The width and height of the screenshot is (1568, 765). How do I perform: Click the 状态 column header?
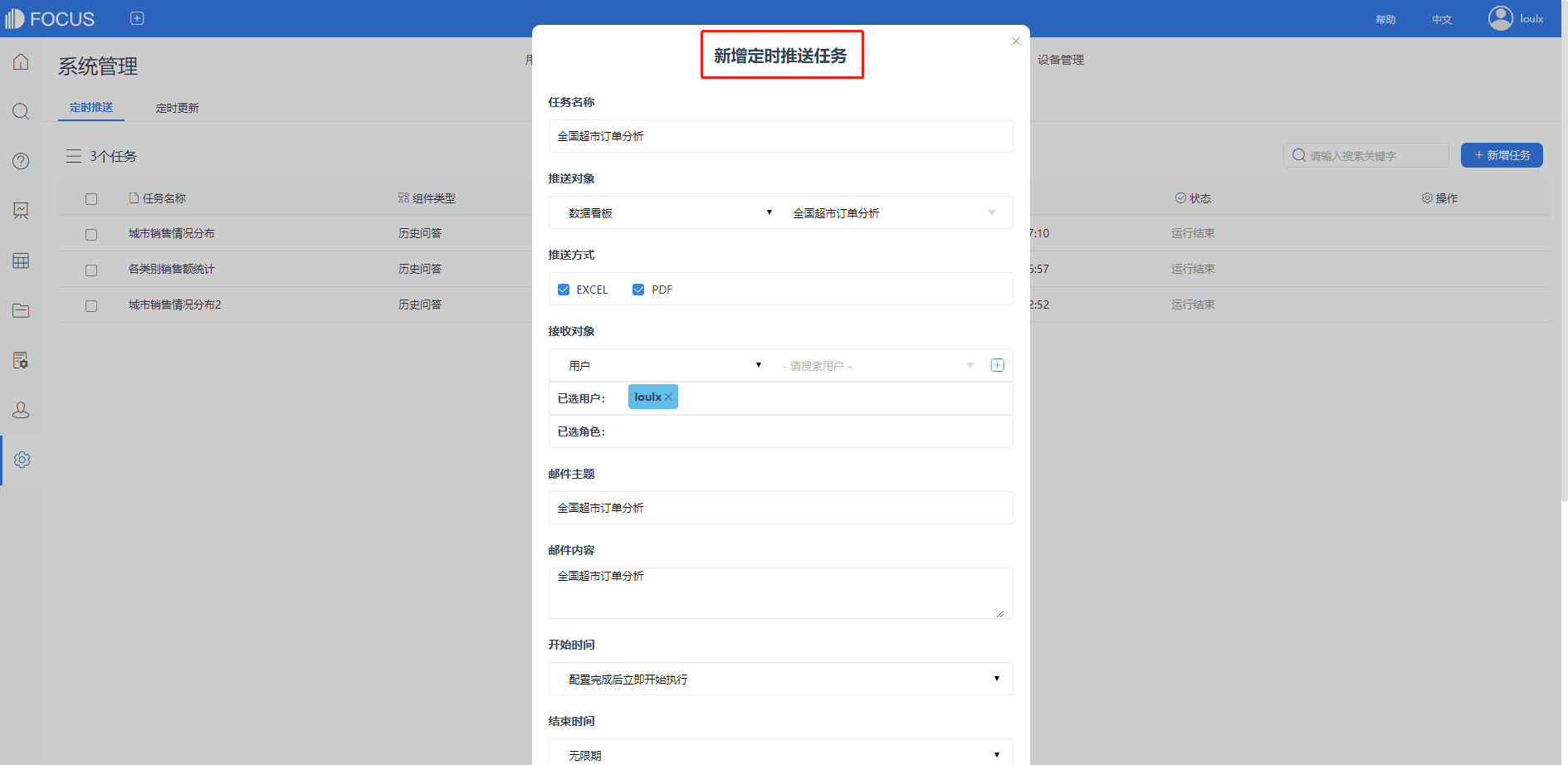(1193, 198)
